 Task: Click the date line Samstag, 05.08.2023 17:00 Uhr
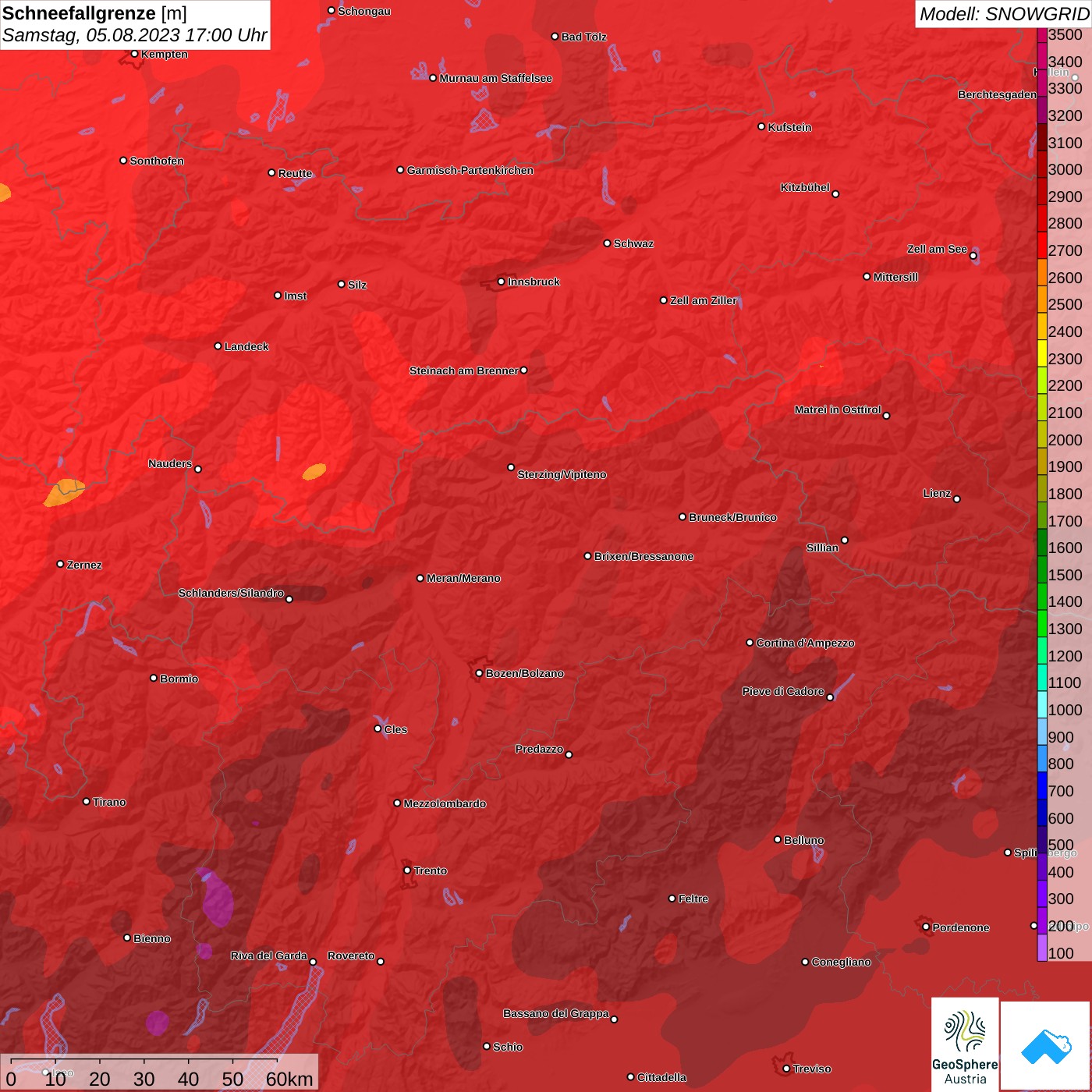click(x=134, y=36)
